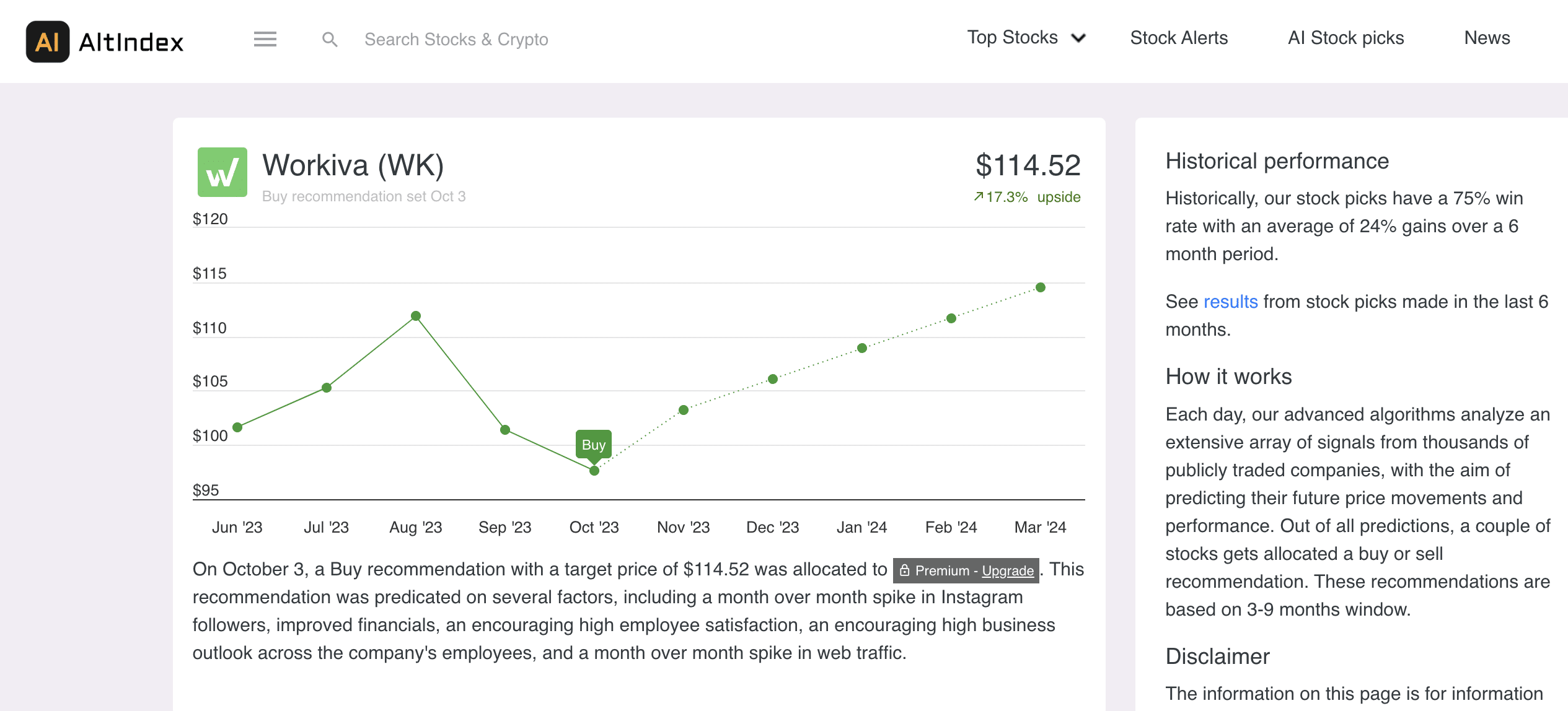The height and width of the screenshot is (711, 1568).
Task: Open the News section
Action: pyautogui.click(x=1487, y=38)
